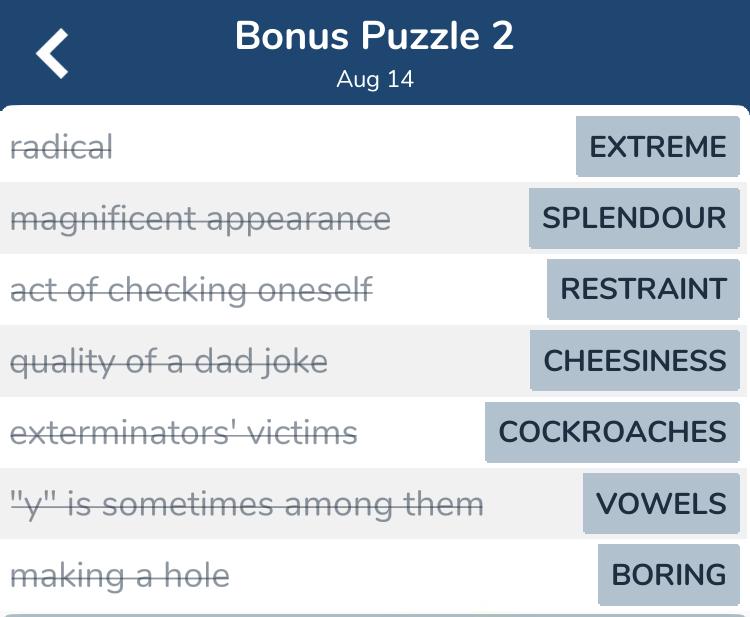
Task: Select the CHEESINESS answer tile
Action: click(x=634, y=360)
